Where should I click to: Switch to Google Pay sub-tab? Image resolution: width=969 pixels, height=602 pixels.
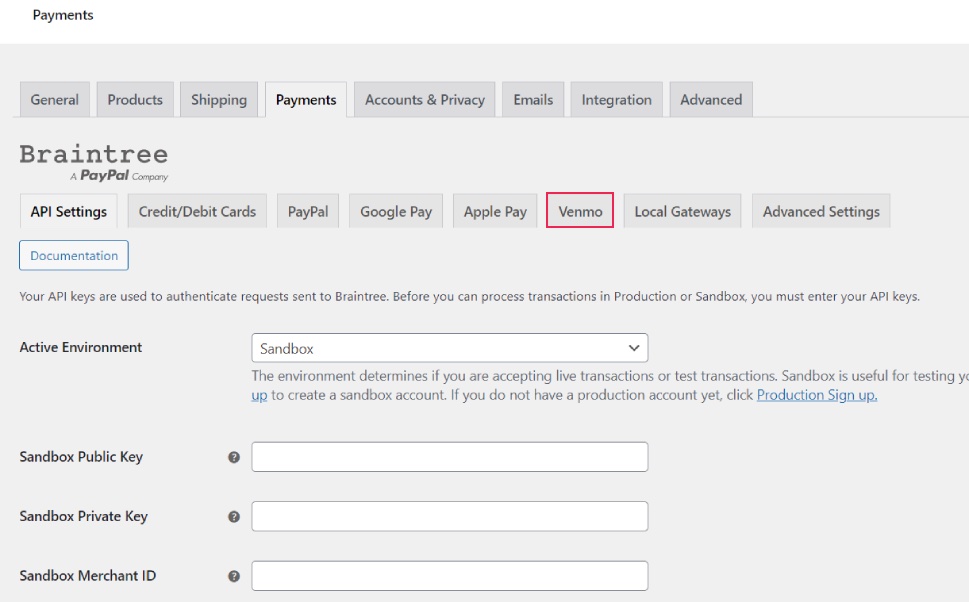[x=396, y=211]
